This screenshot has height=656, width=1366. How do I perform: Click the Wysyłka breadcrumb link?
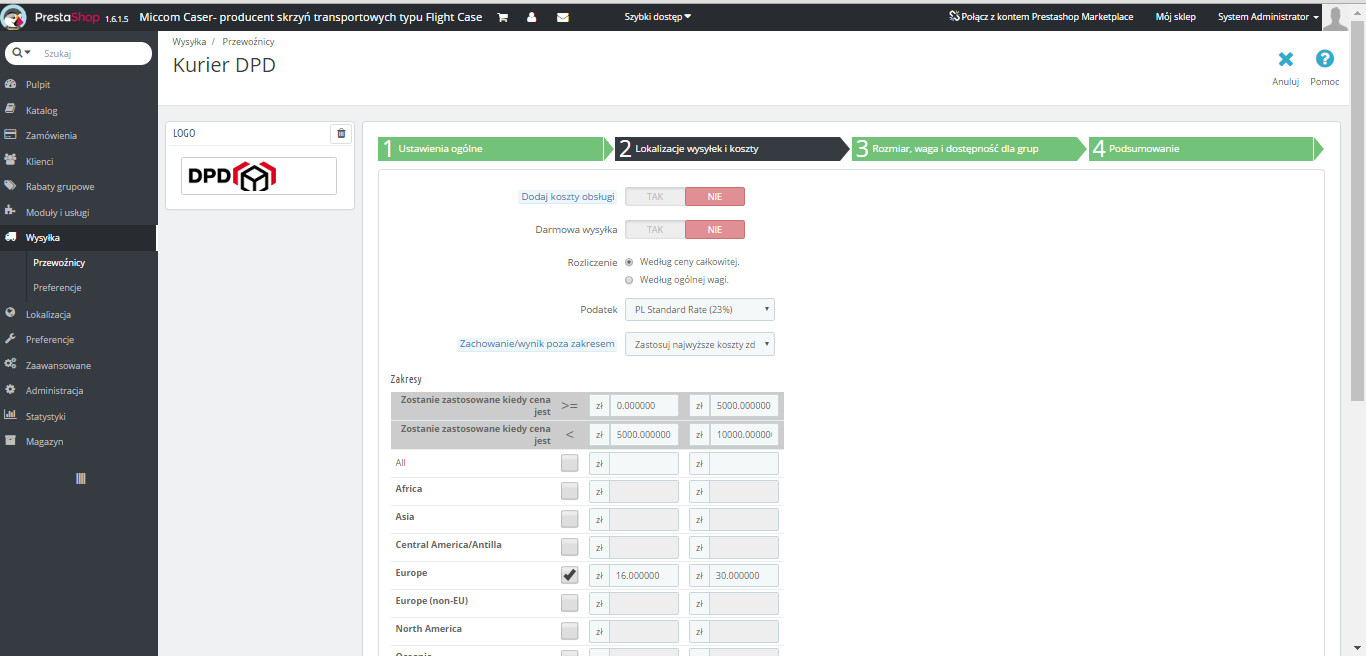(x=190, y=42)
